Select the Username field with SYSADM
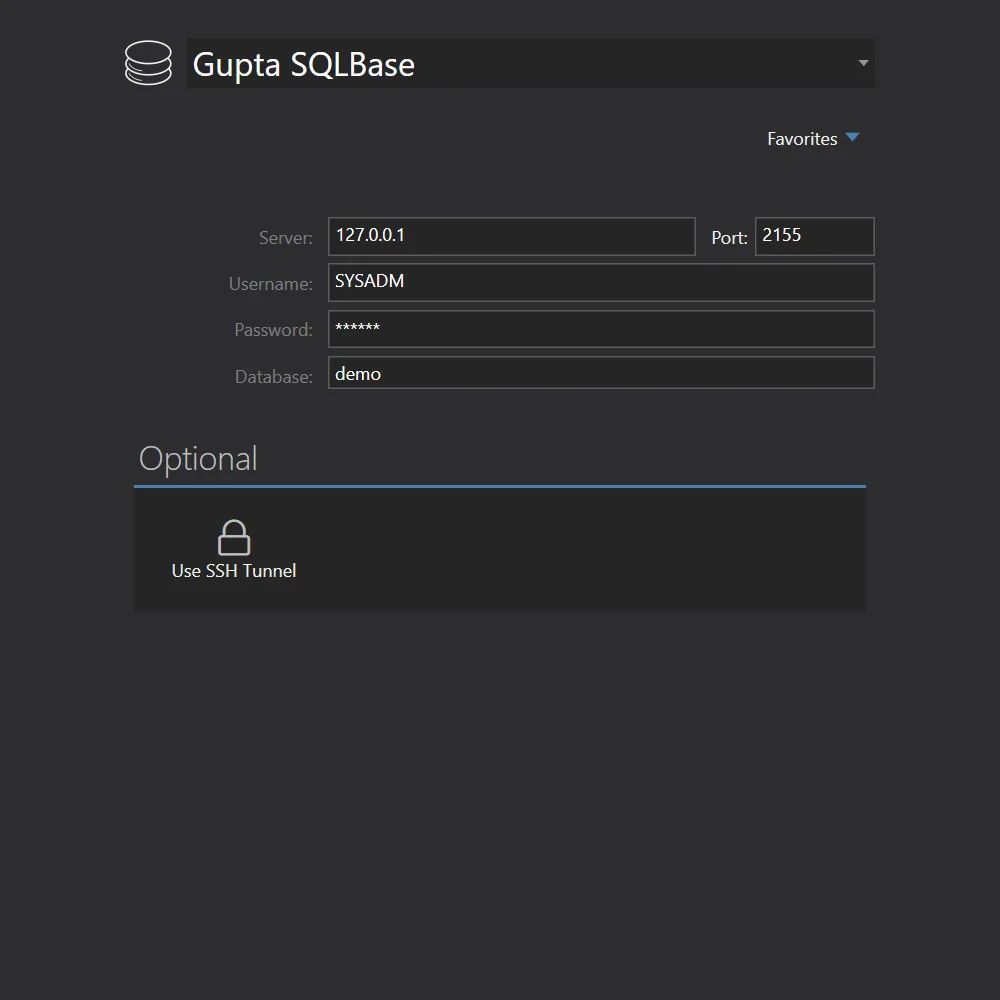This screenshot has width=1000, height=1000. coord(601,282)
